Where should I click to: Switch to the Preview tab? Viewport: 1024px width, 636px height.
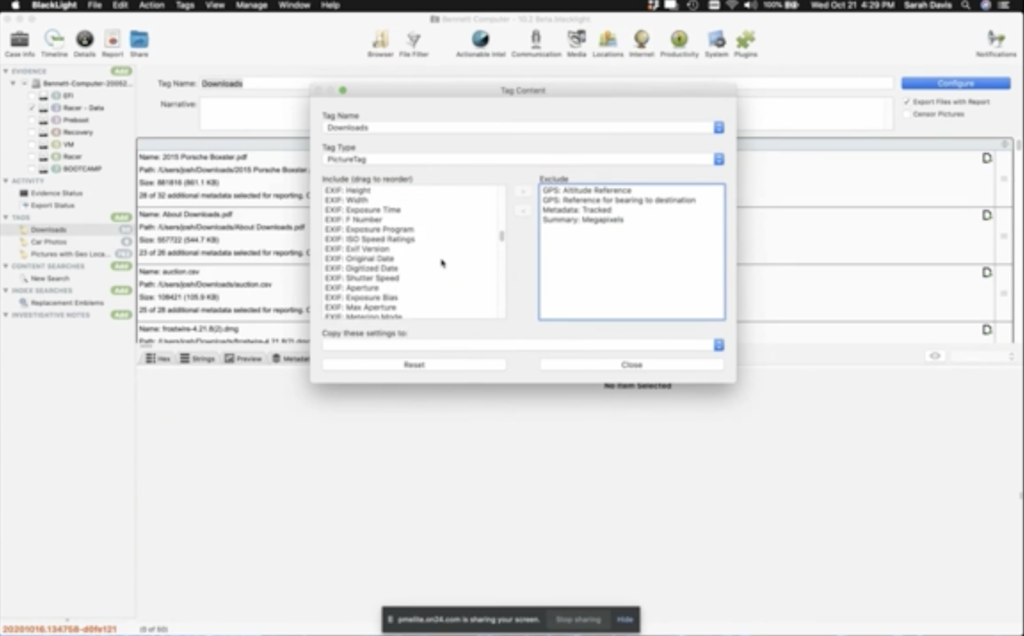(x=244, y=358)
